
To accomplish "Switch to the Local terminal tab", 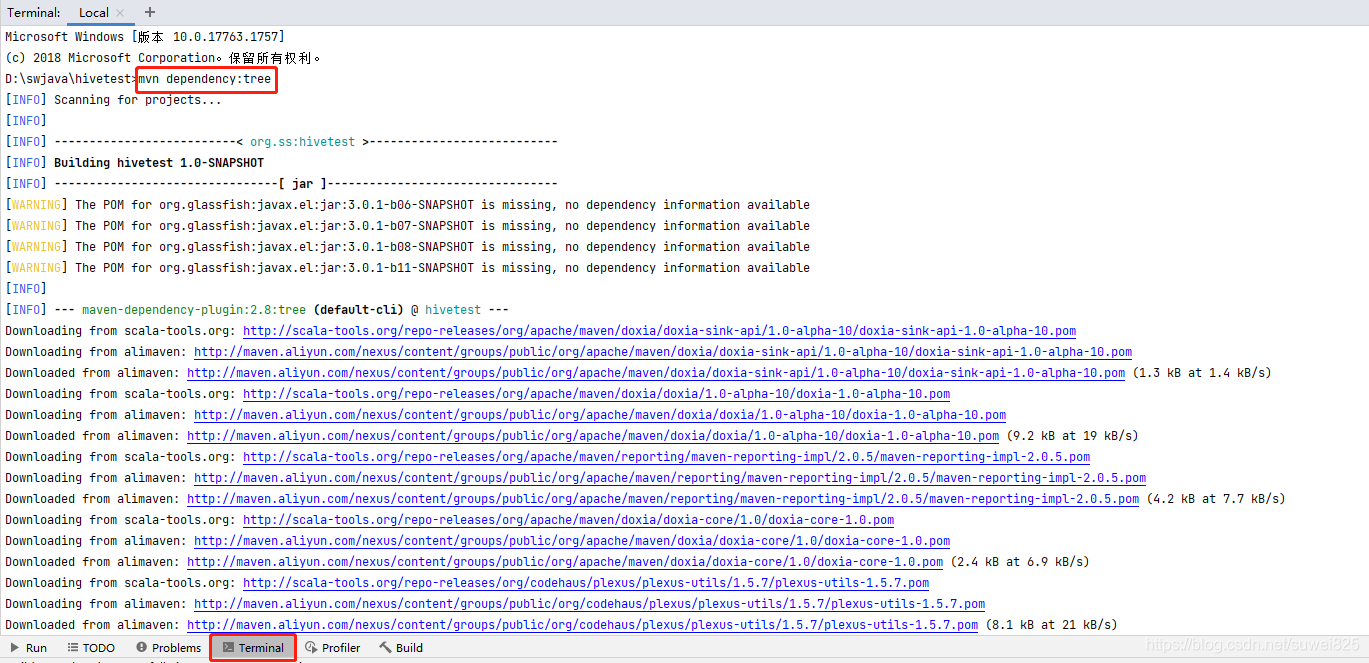I will coord(93,12).
